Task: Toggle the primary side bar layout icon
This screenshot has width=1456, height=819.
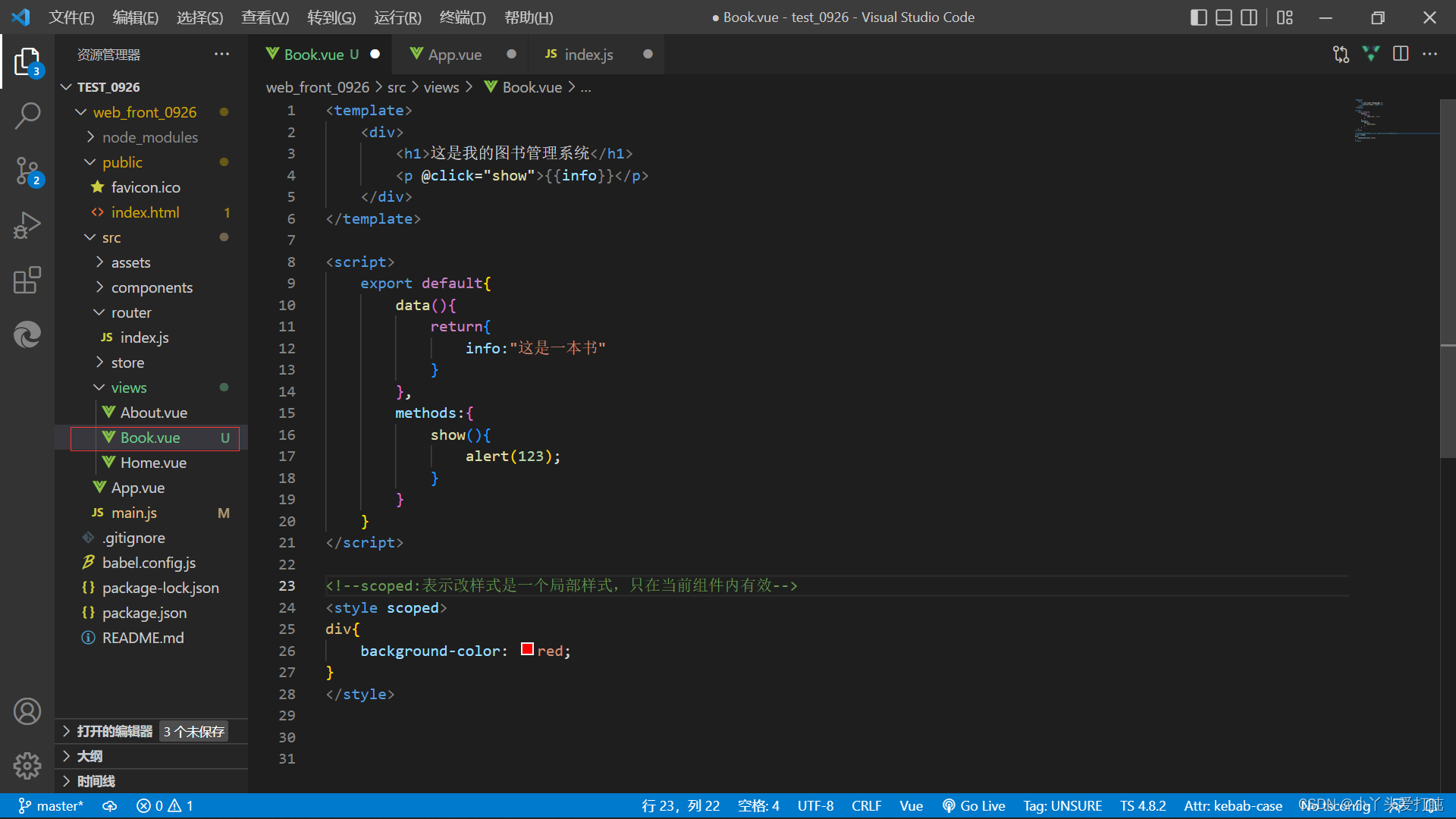Action: [1199, 17]
